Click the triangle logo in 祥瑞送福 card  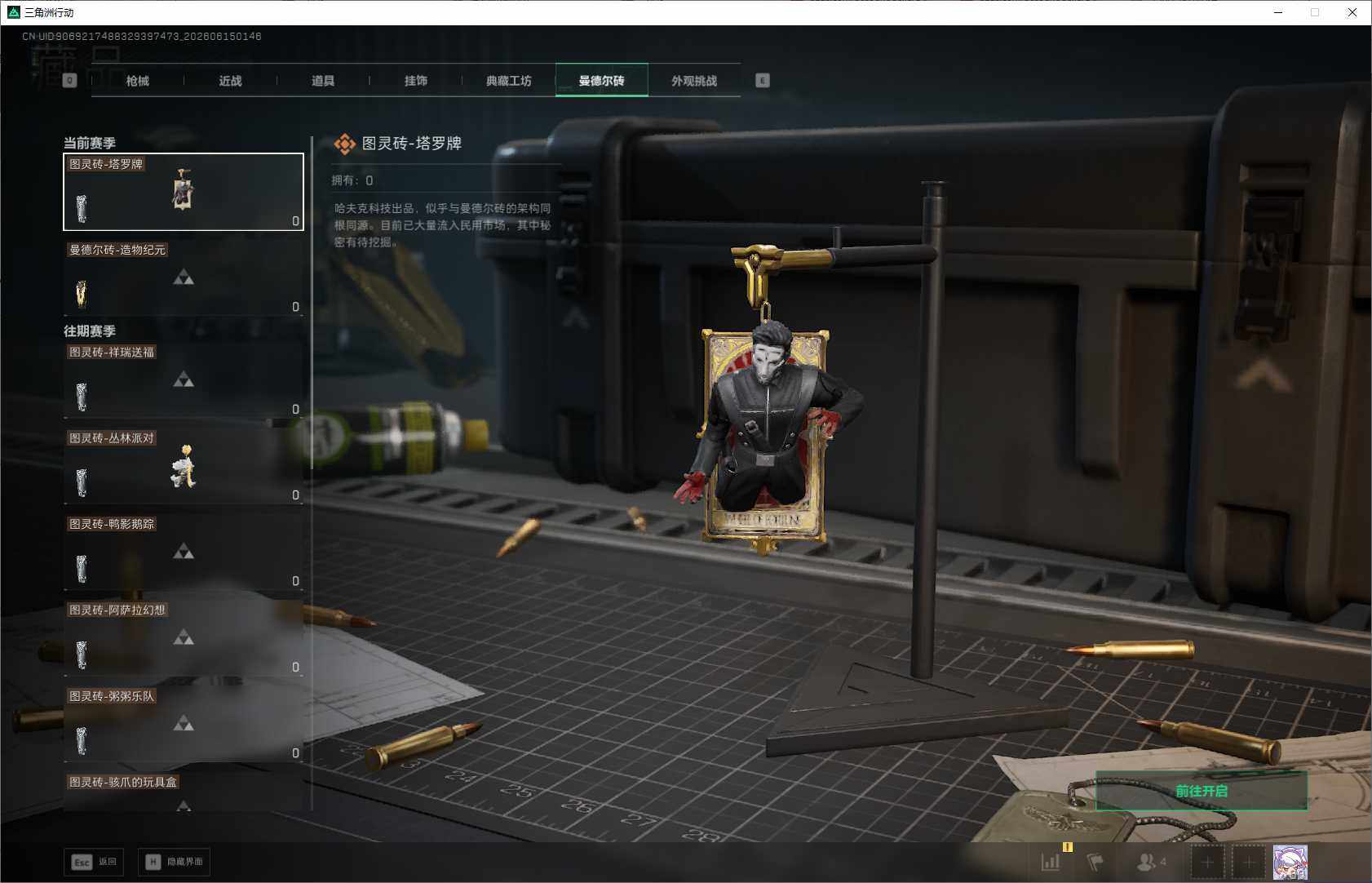184,379
